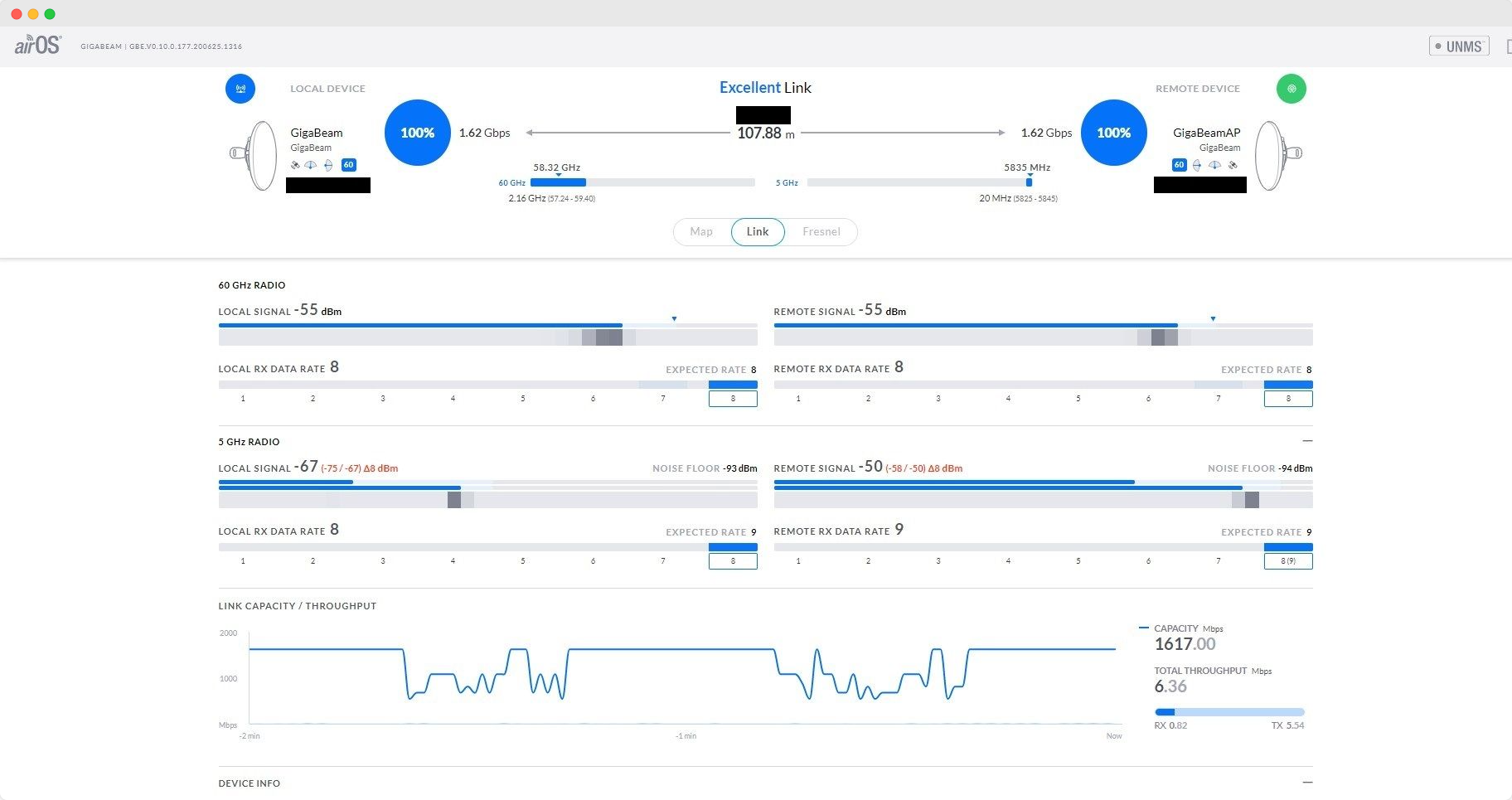Click the remote device azimuth alignment dish icon
This screenshot has height=800, width=1512.
[x=1197, y=165]
